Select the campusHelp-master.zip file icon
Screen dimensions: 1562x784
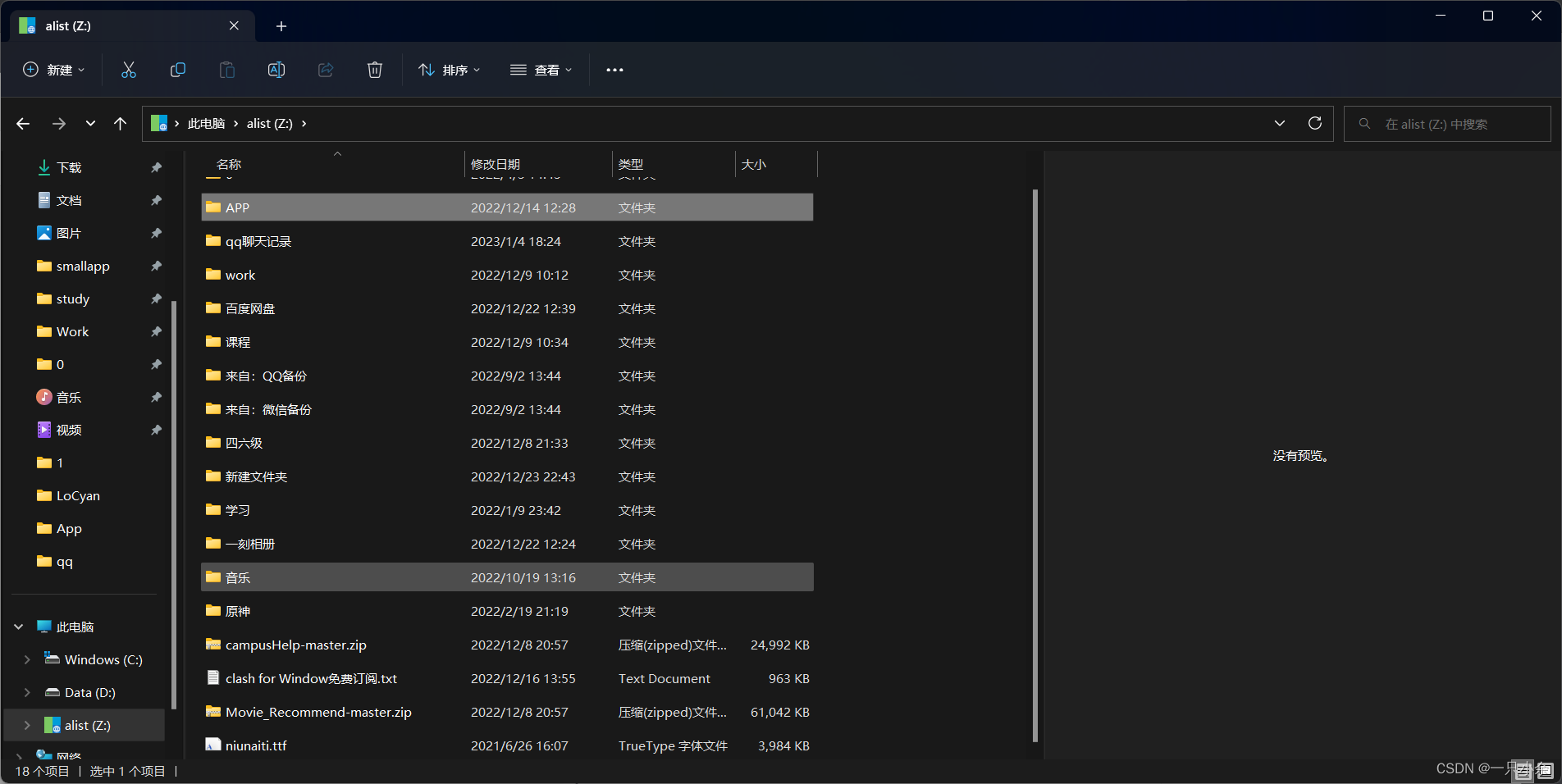pos(213,645)
